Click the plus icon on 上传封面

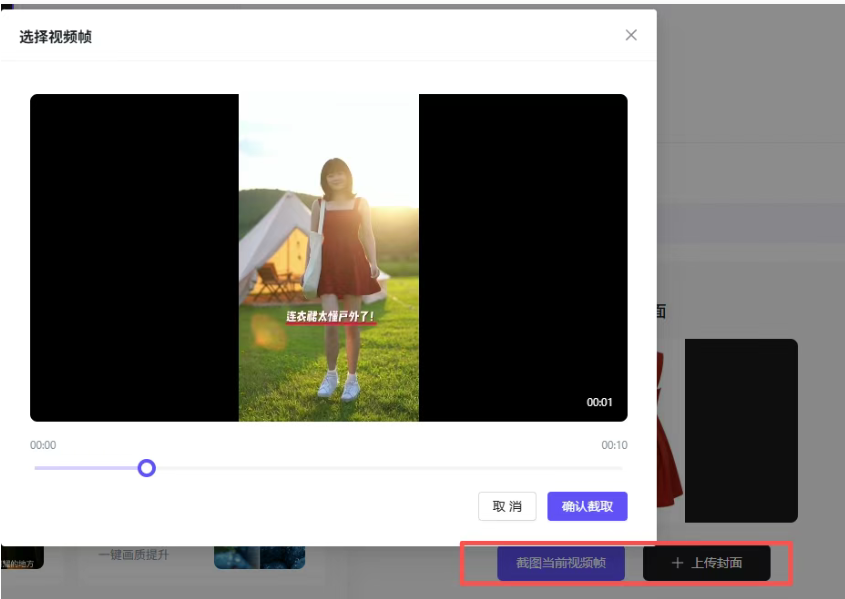click(x=677, y=563)
